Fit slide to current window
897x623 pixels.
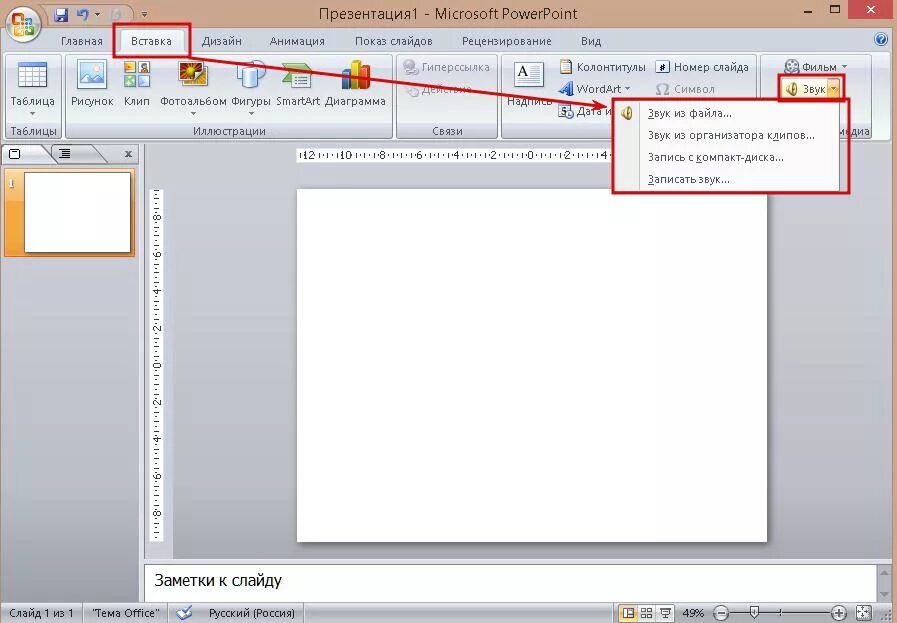pyautogui.click(x=864, y=613)
